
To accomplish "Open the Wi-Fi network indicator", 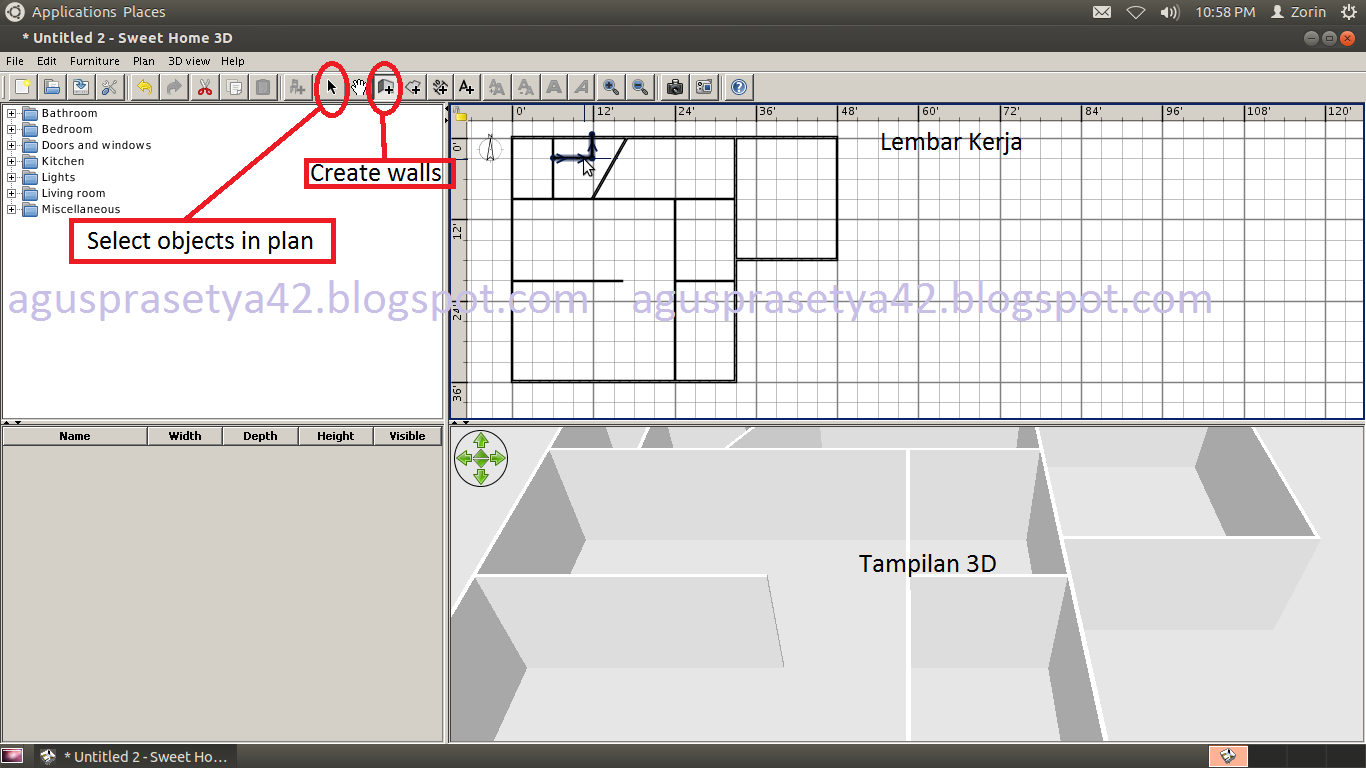I will (x=1135, y=12).
